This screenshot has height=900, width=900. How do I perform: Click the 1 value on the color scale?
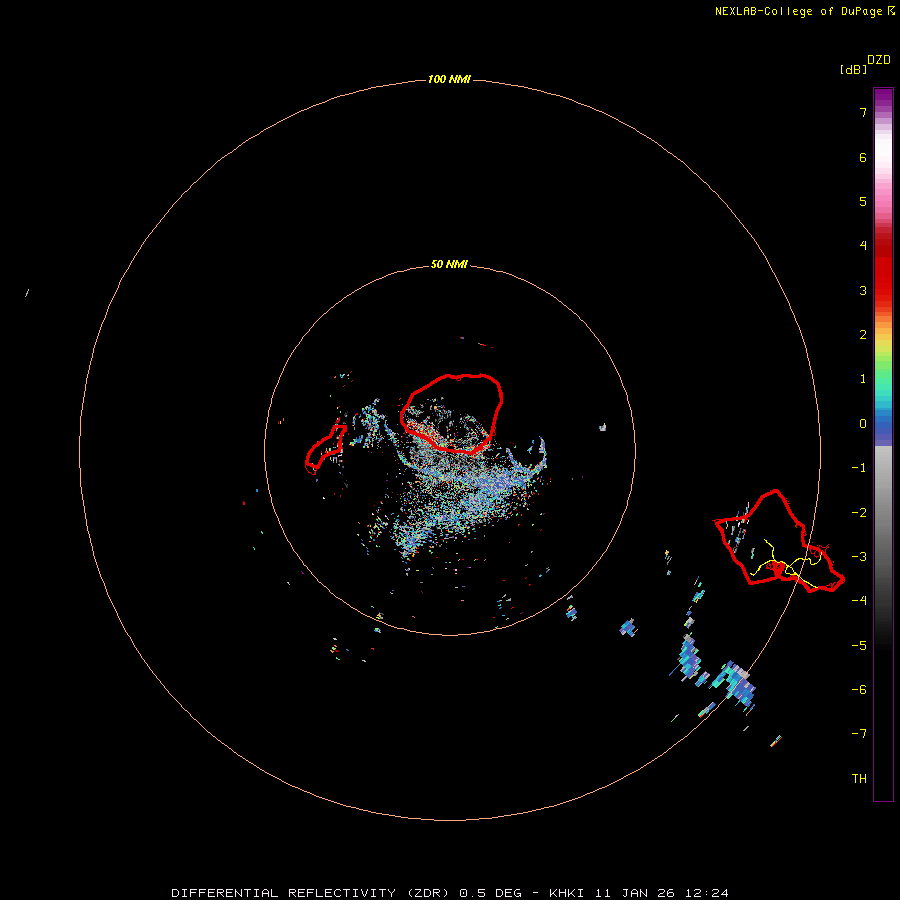click(863, 379)
